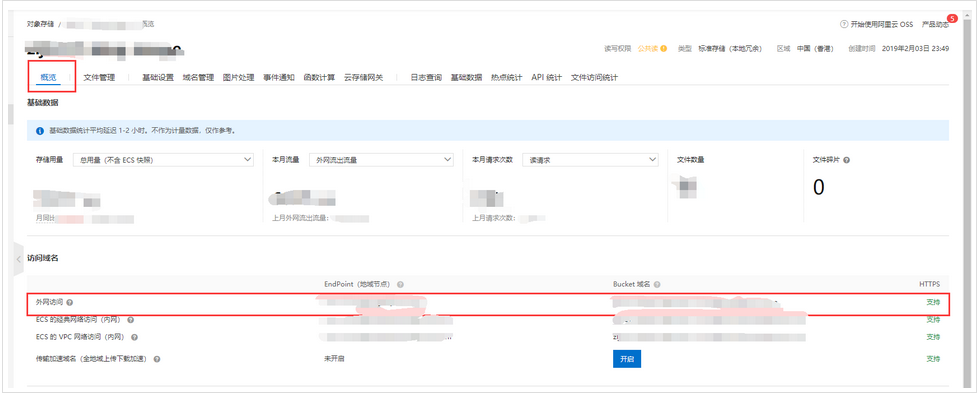The image size is (977, 394).
Task: Open the 热点统计 tab
Action: point(507,78)
